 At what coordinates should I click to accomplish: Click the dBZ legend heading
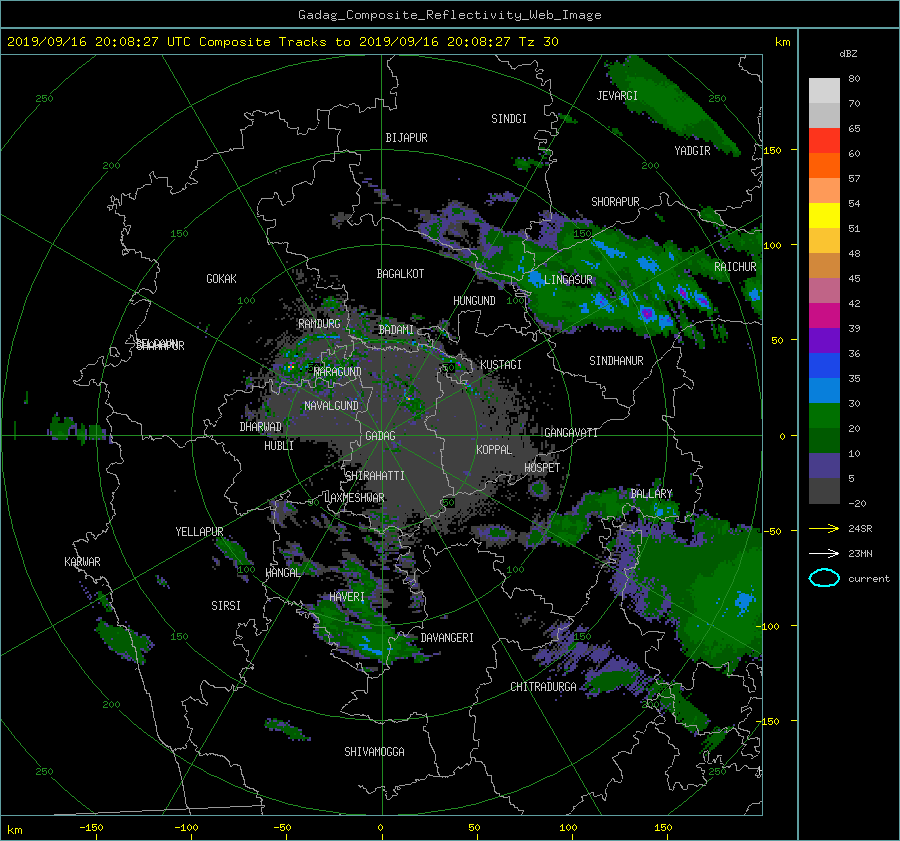click(848, 53)
